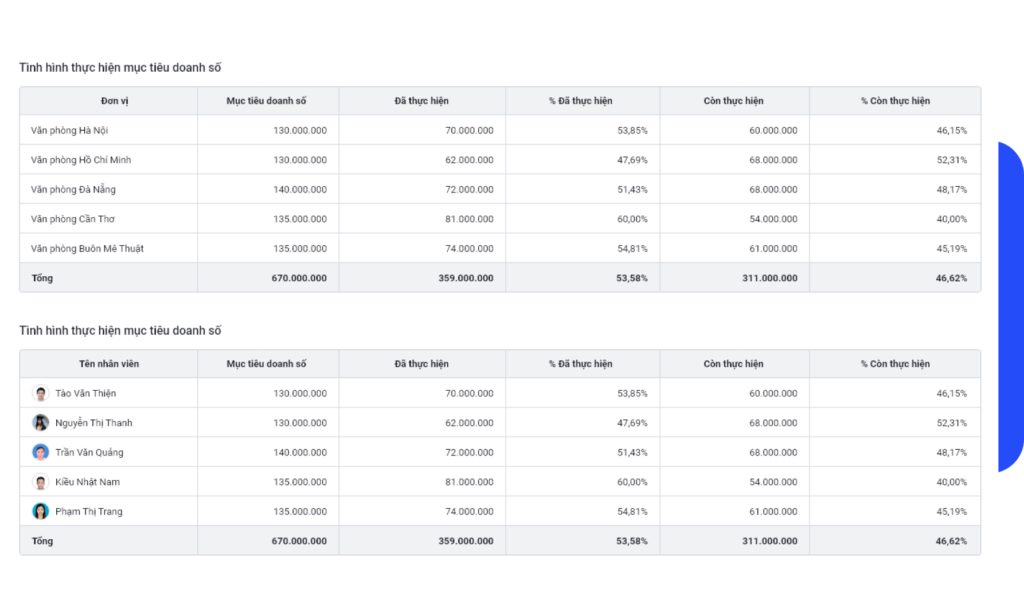Click the Văn phòng Buôn Mê Thuật entry

(87, 248)
